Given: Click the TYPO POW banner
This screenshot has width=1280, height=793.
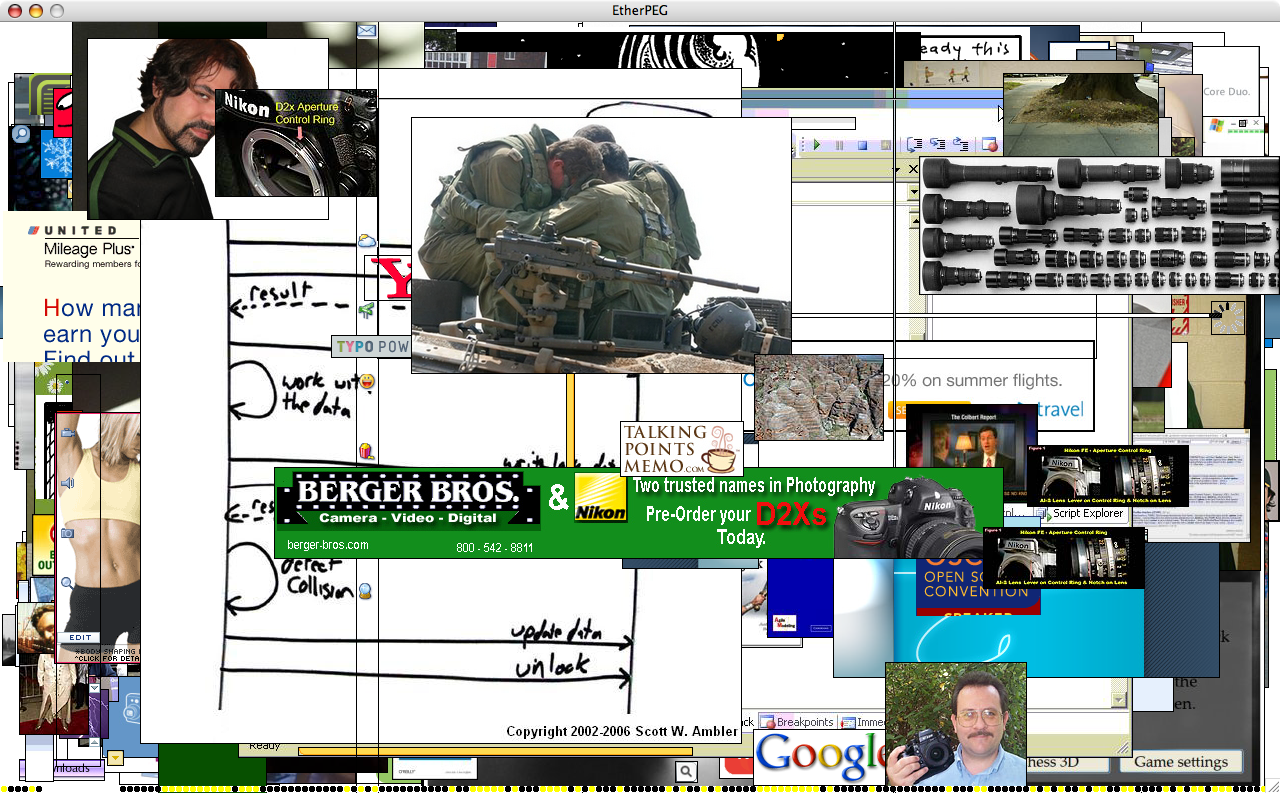Looking at the screenshot, I should pos(371,346).
